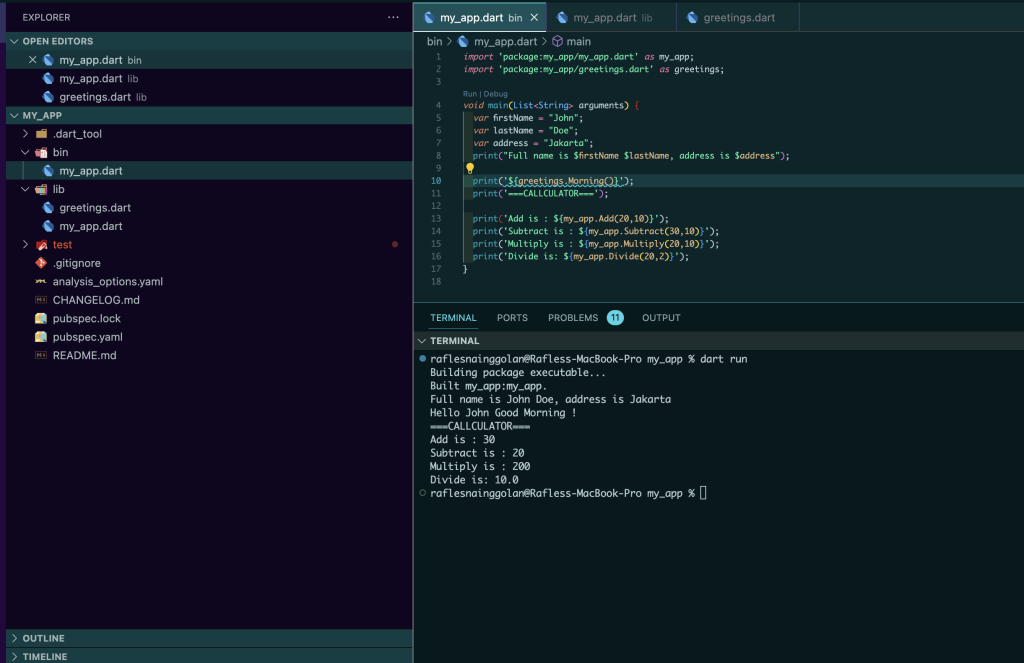Image resolution: width=1024 pixels, height=663 pixels.
Task: Click Debug code lens above main
Action: point(495,93)
